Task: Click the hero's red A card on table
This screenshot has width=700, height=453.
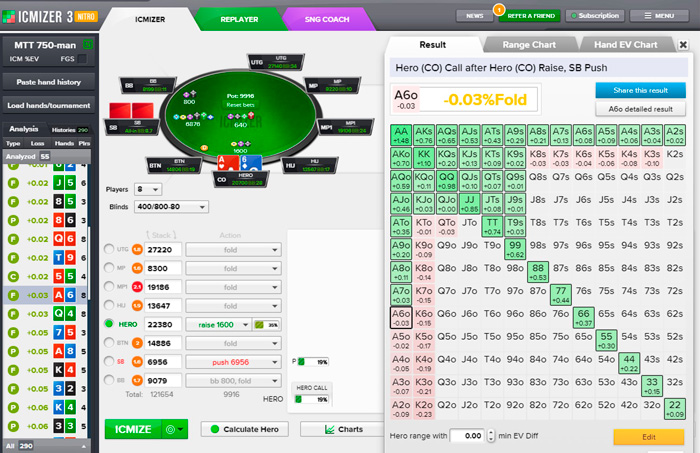Action: point(228,163)
